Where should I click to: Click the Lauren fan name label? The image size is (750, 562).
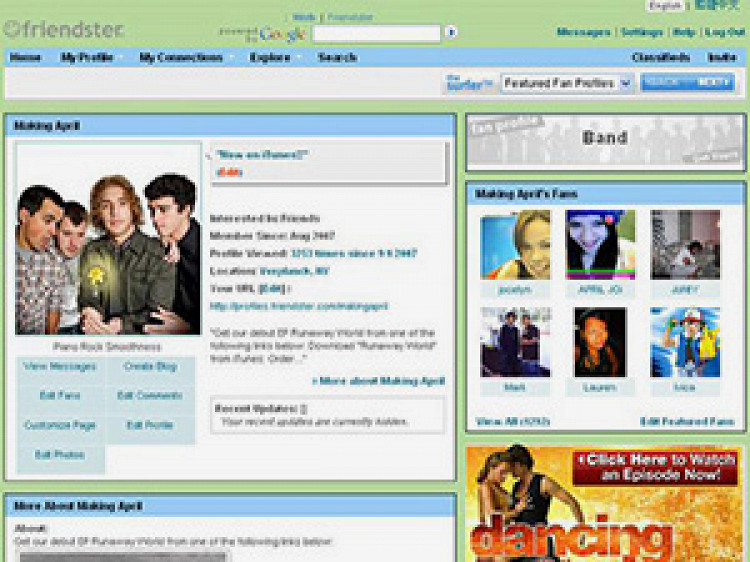600,387
